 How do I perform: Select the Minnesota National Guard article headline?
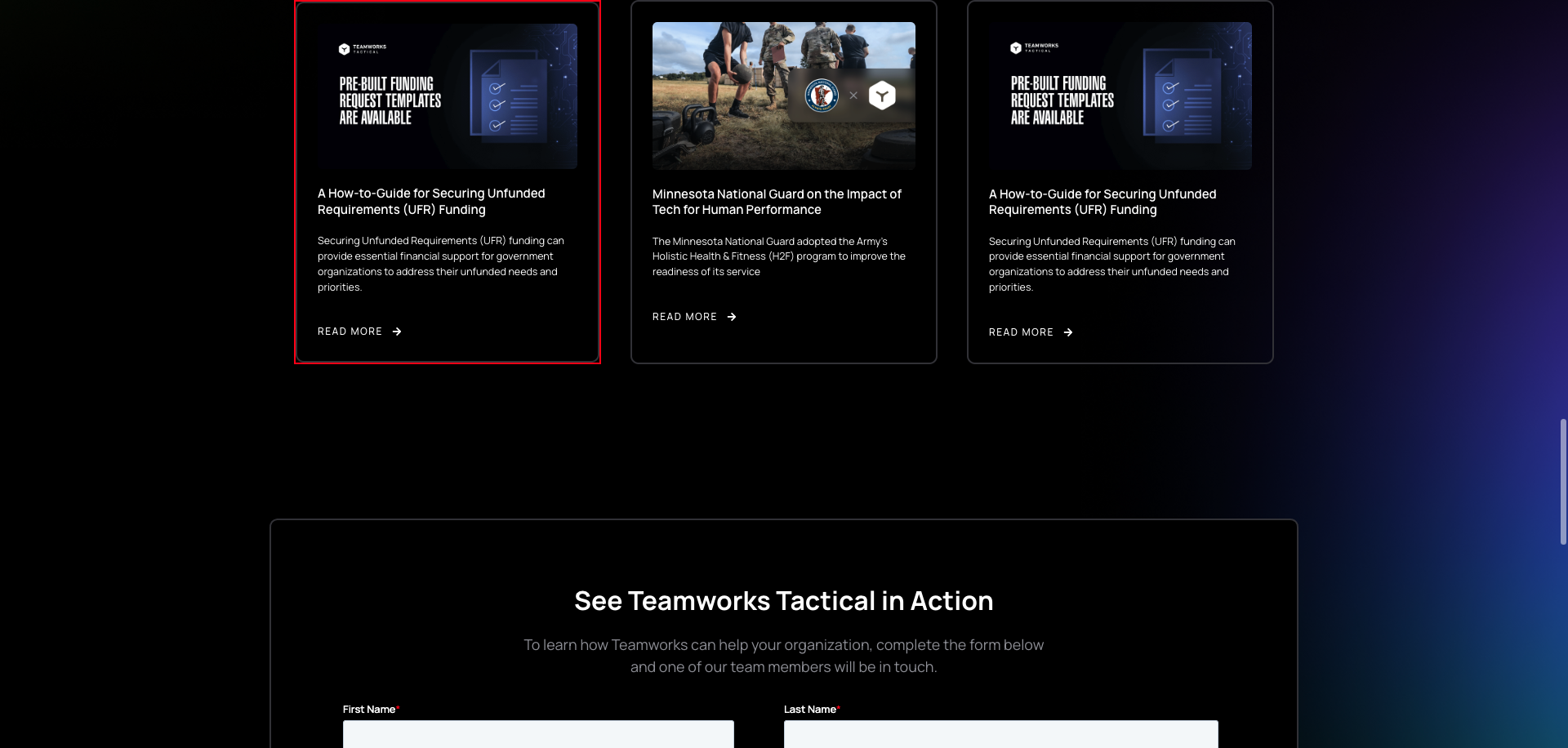pos(777,202)
